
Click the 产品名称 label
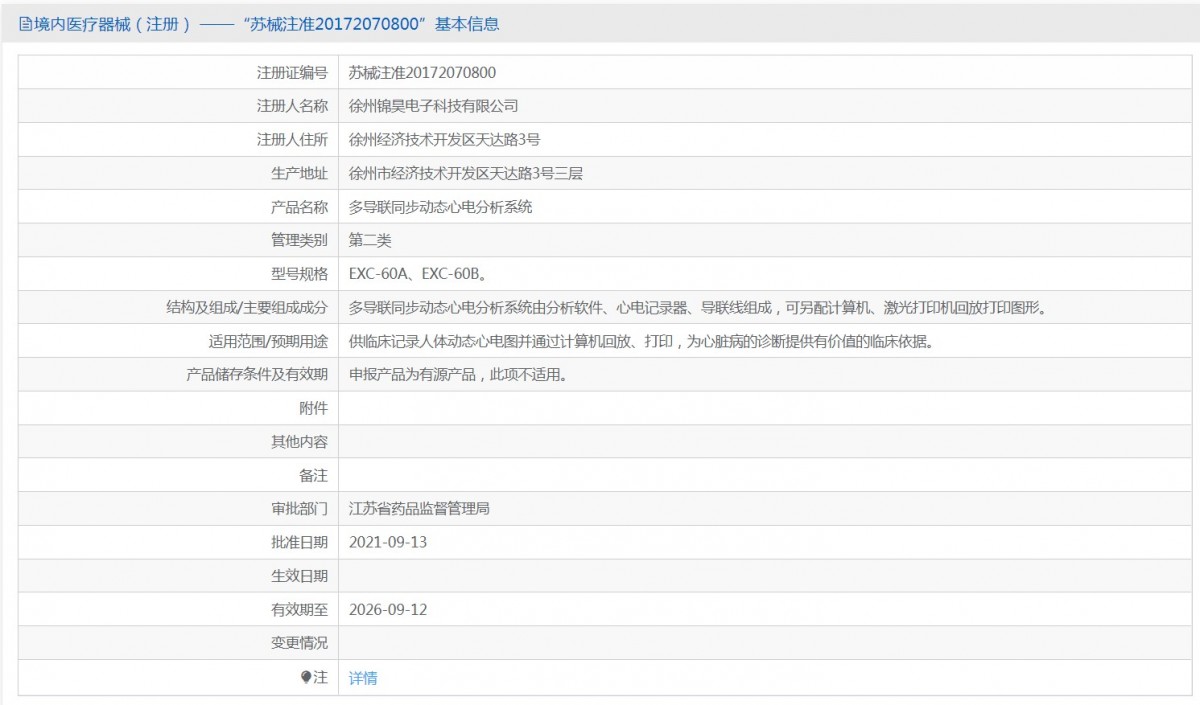(300, 207)
